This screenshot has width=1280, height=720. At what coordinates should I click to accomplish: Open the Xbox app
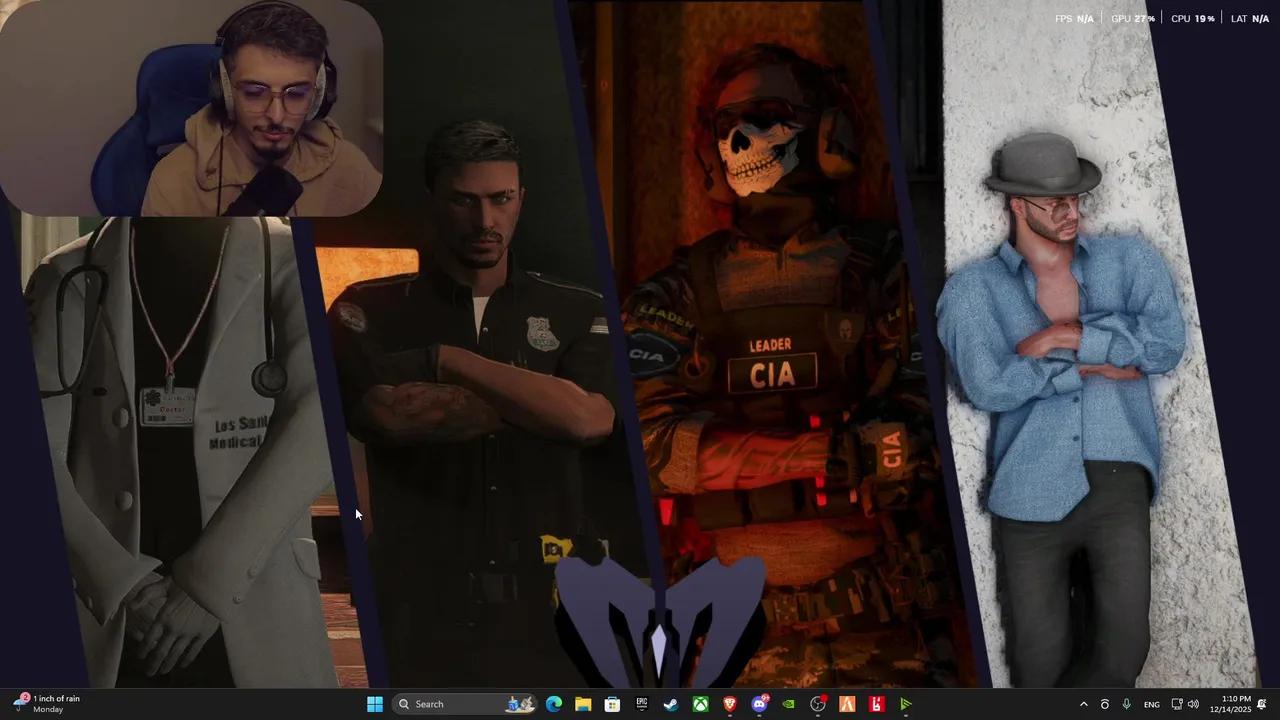tap(701, 704)
